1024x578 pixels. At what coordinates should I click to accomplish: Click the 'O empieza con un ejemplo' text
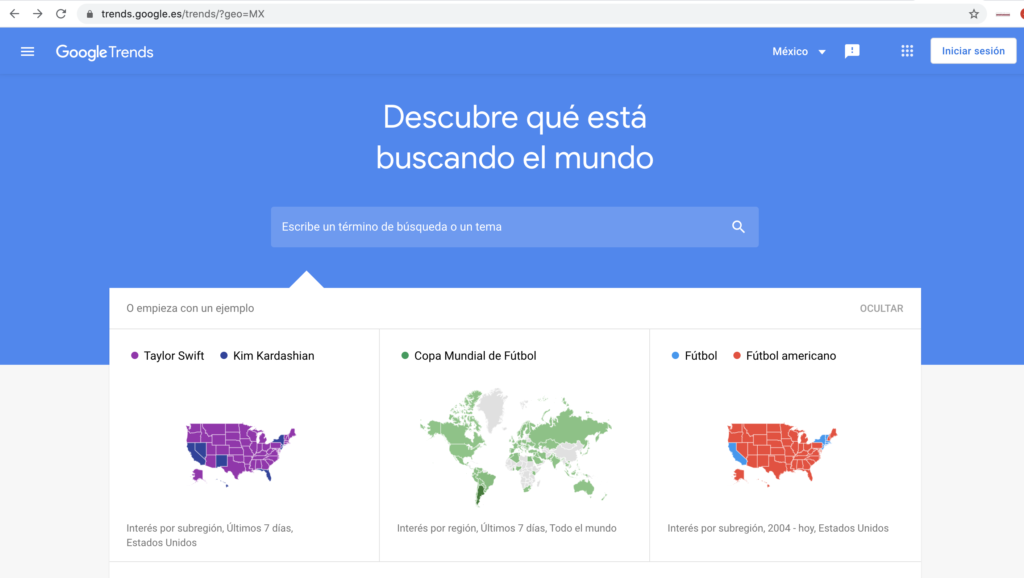point(190,308)
